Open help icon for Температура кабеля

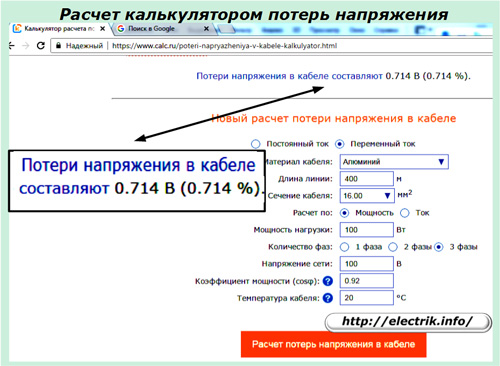(328, 298)
